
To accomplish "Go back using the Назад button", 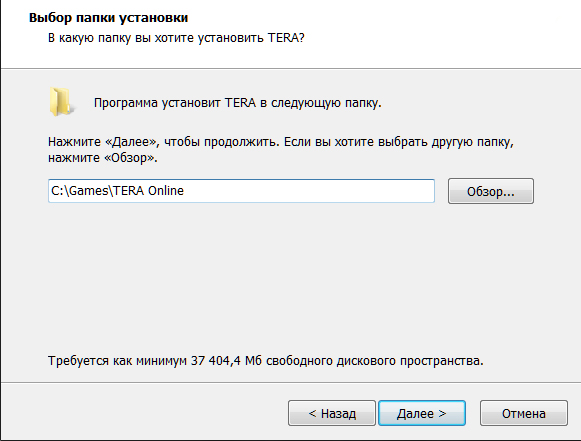I will click(332, 413).
